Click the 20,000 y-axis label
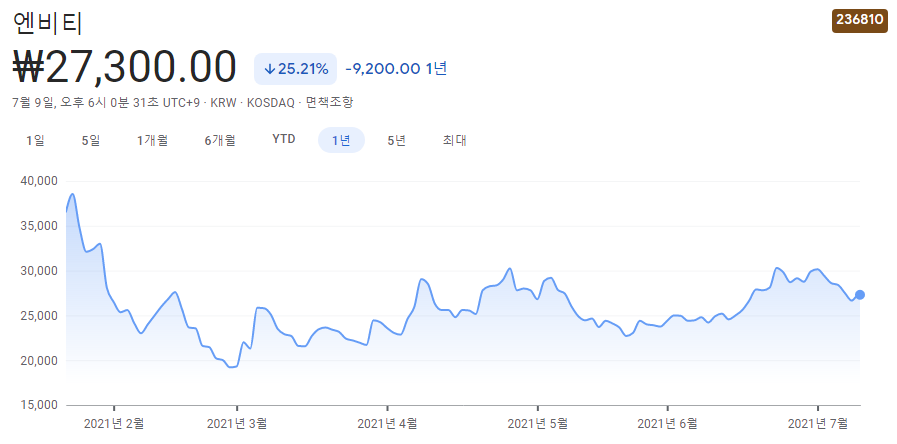897x444 pixels. pos(39,361)
